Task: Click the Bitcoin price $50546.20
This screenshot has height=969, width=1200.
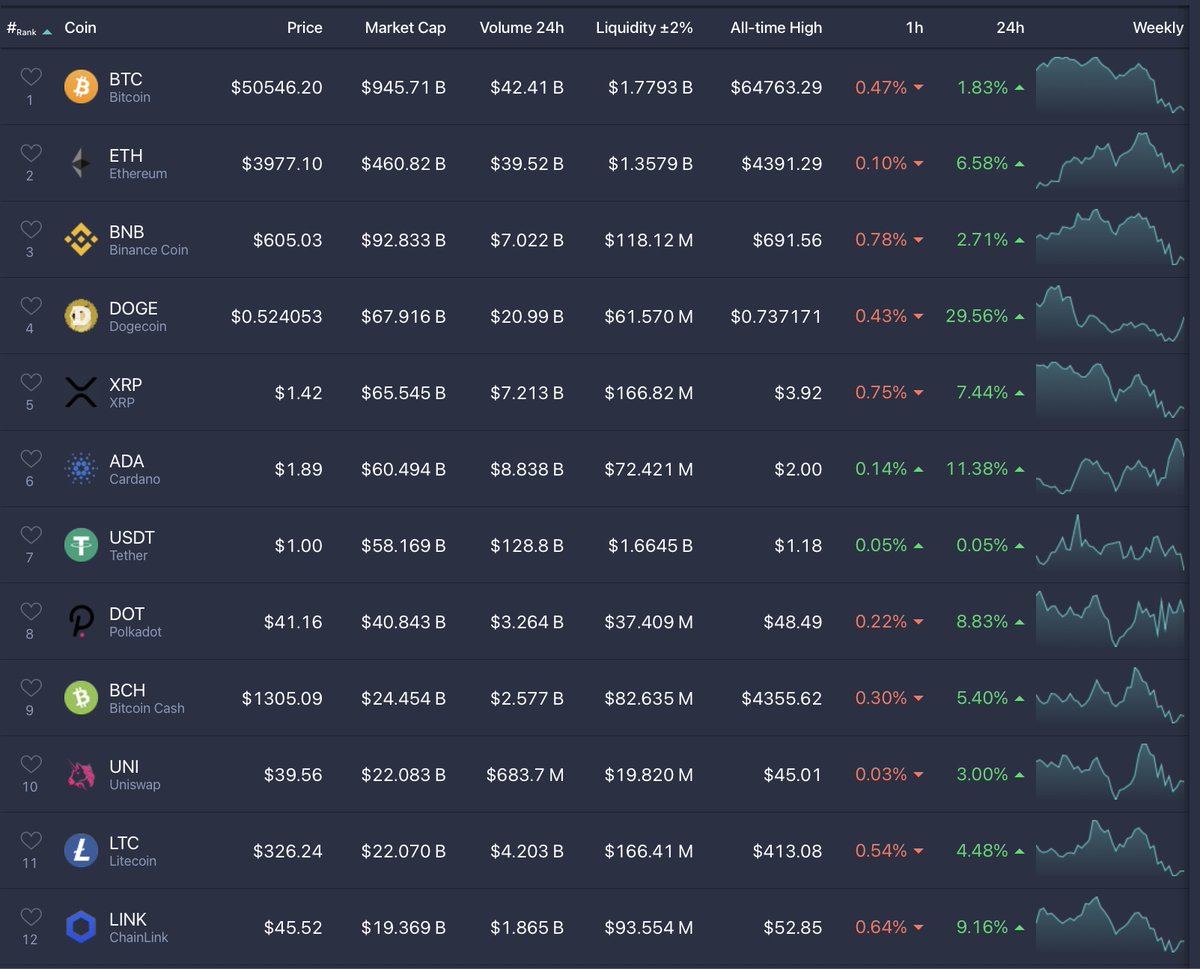Action: [277, 87]
